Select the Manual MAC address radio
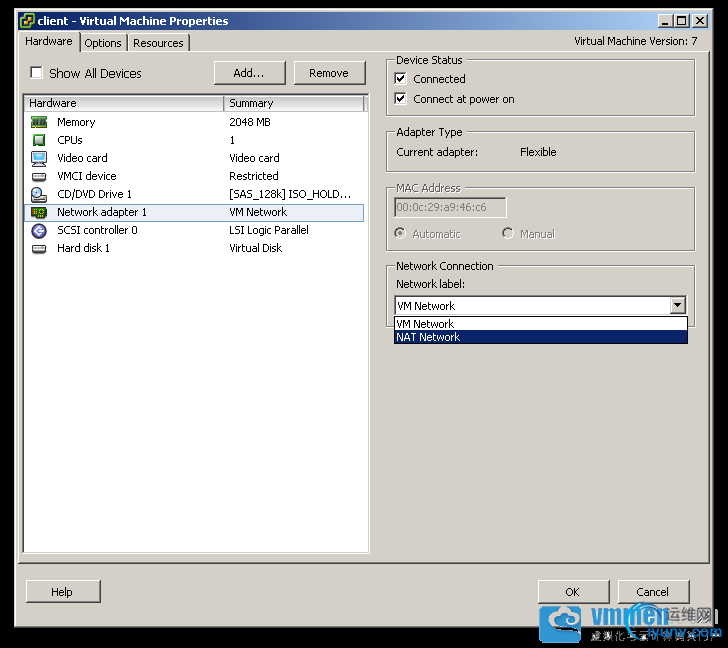 click(508, 233)
